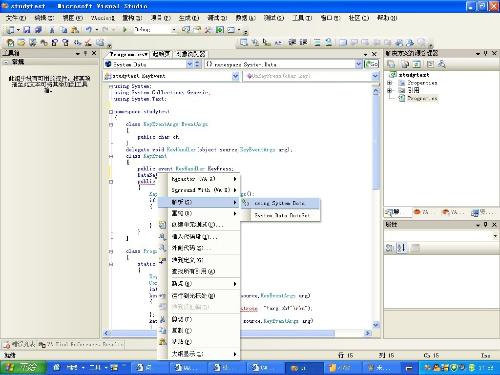Choose 'System.Data.DataSet' in the submenu
This screenshot has height=375, width=500.
[x=280, y=215]
